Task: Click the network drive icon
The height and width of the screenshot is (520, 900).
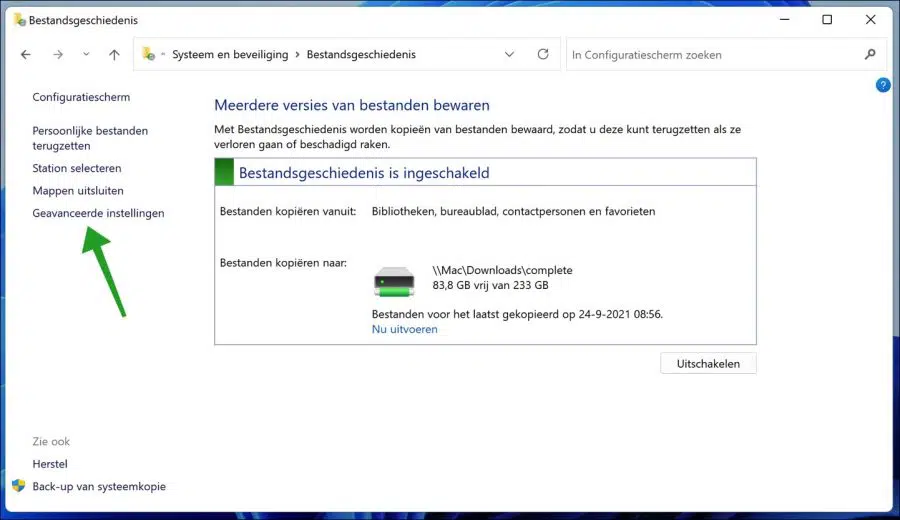Action: 394,282
